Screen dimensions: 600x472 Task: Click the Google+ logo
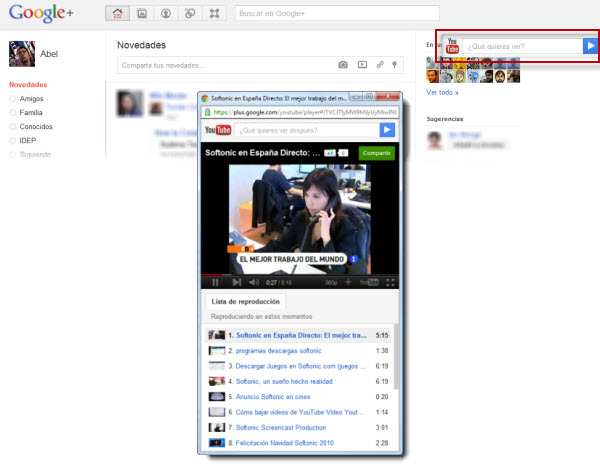[41, 13]
